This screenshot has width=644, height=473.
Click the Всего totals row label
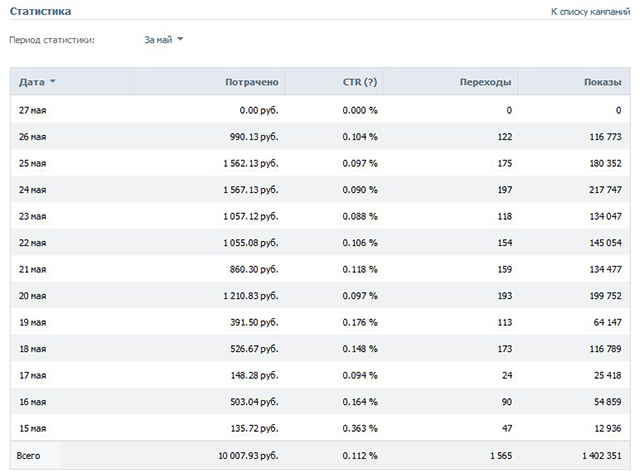[28, 455]
